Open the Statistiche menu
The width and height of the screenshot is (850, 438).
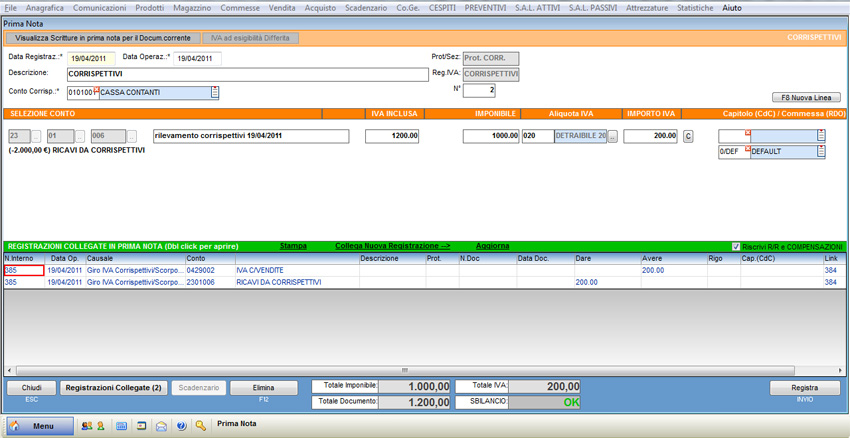(x=695, y=8)
